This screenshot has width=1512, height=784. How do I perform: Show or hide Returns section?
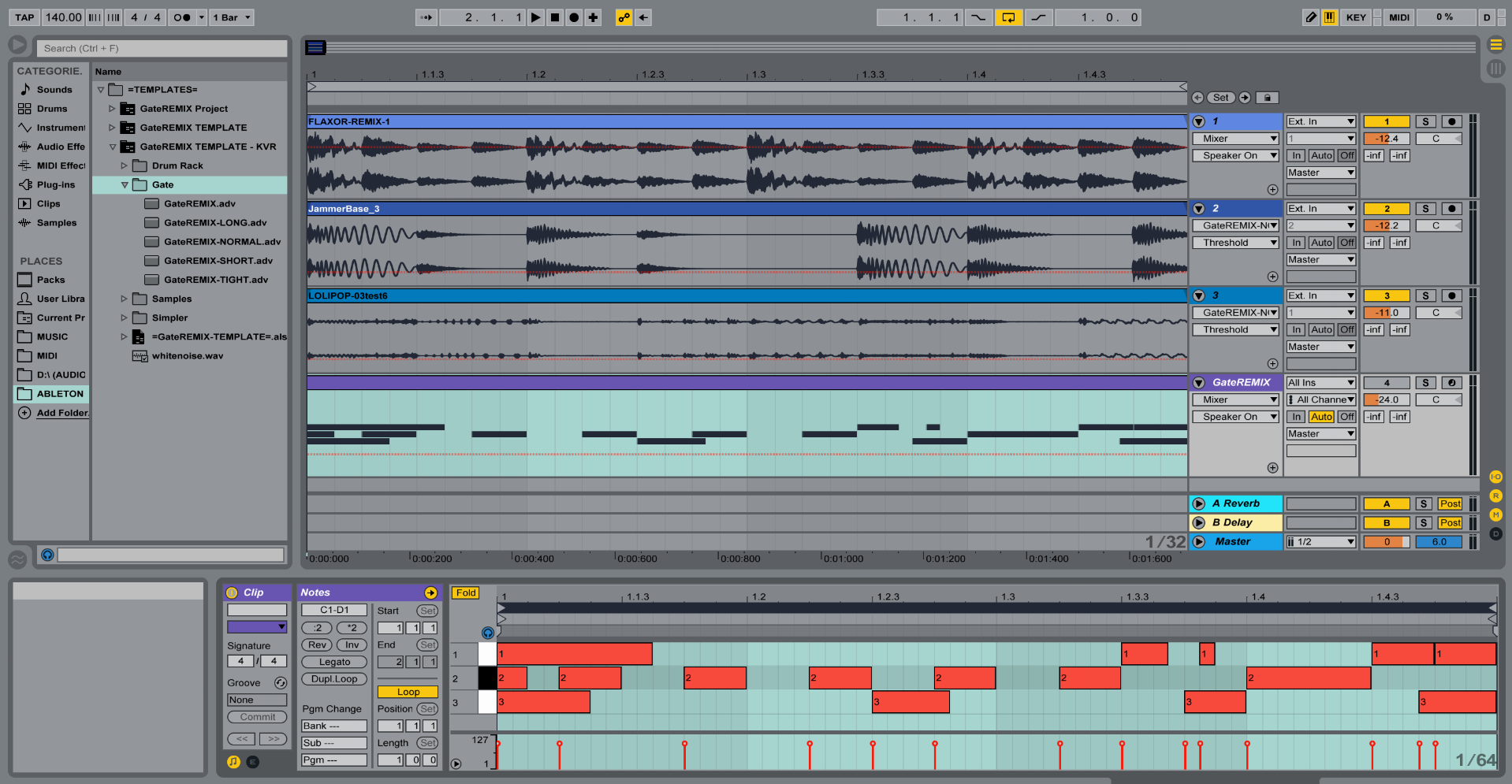pyautogui.click(x=1495, y=496)
